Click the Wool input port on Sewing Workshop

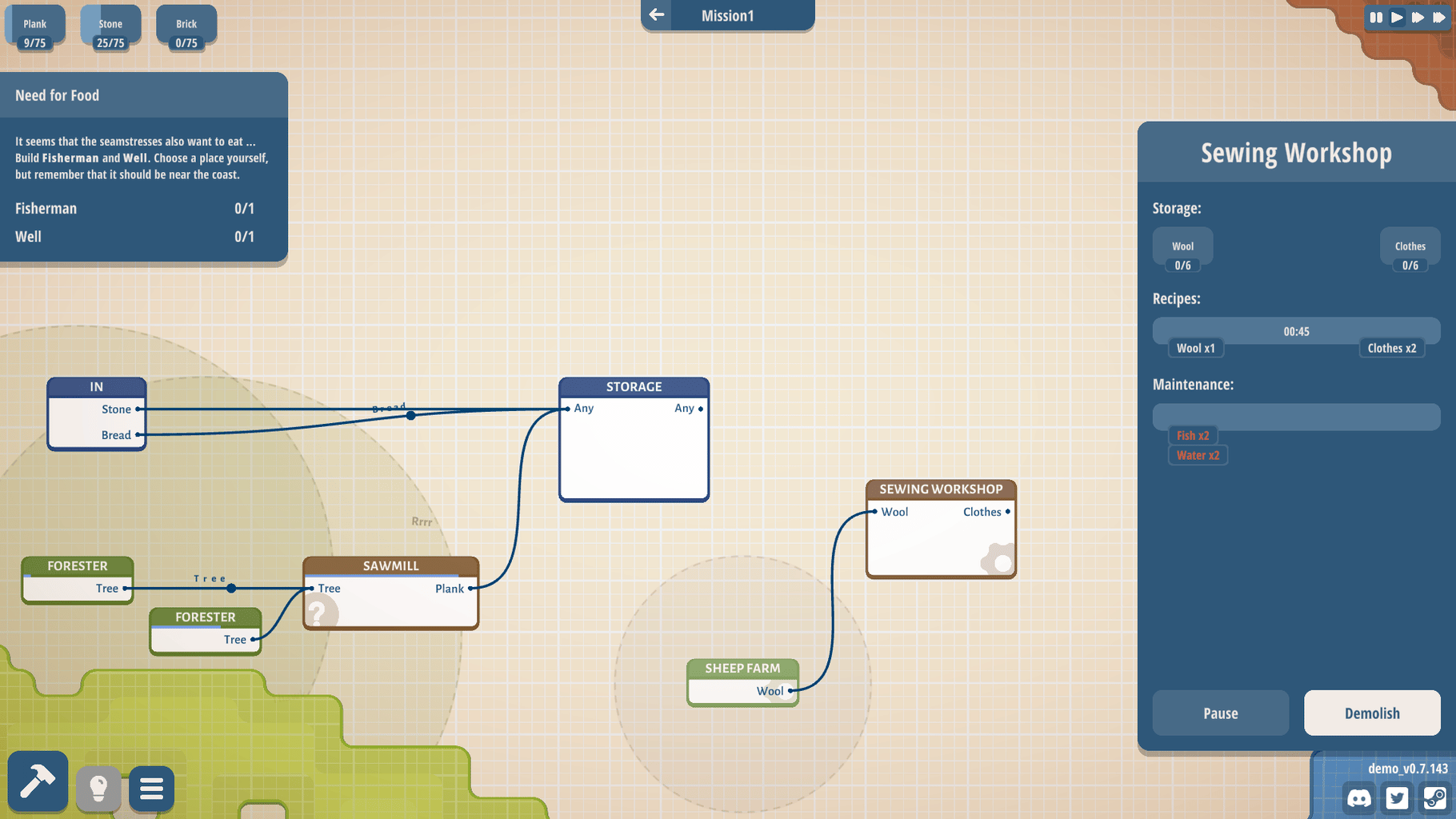click(x=874, y=512)
